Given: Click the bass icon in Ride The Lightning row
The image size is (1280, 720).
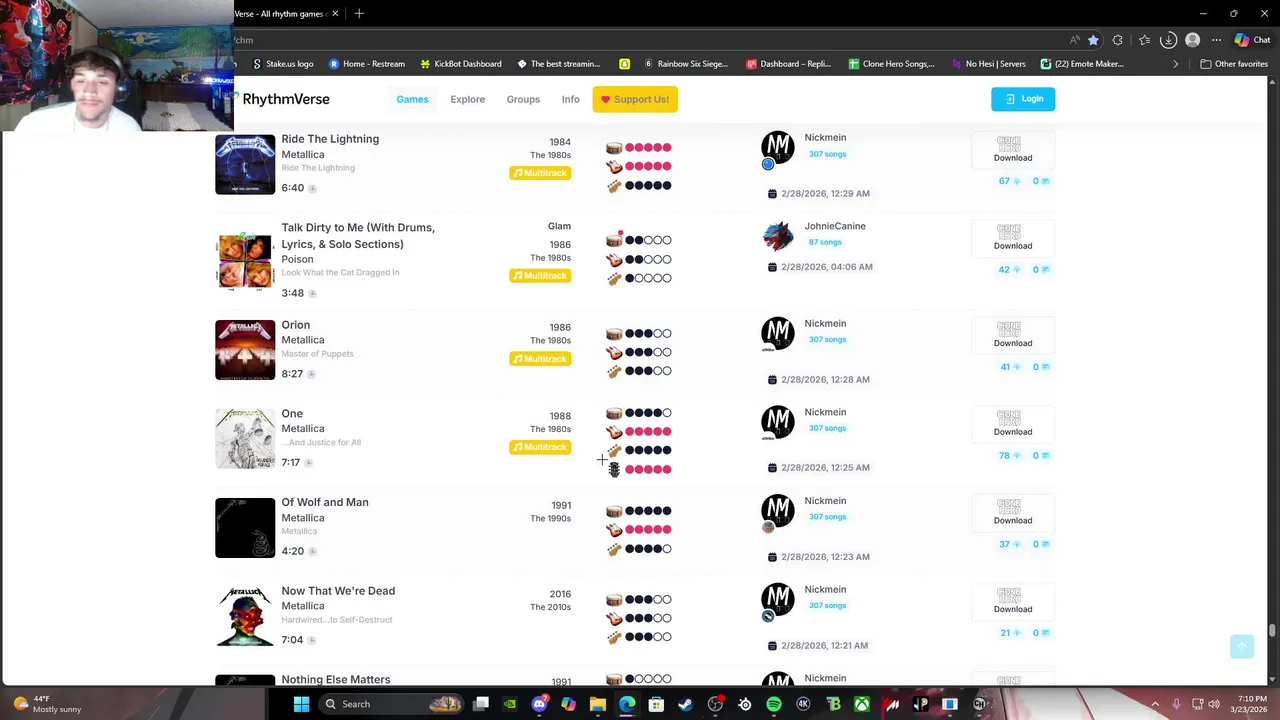Looking at the screenshot, I should pos(614,185).
